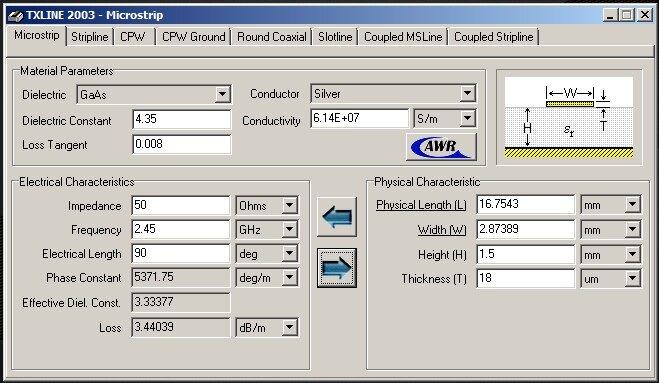
Task: Click the TXLINE title bar app icon
Action: coord(15,16)
